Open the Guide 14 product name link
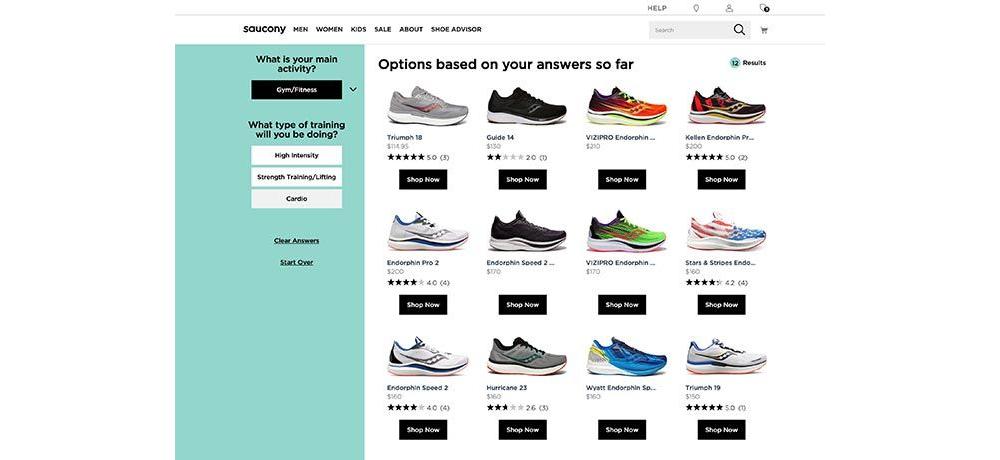1000x460 pixels. (x=500, y=137)
